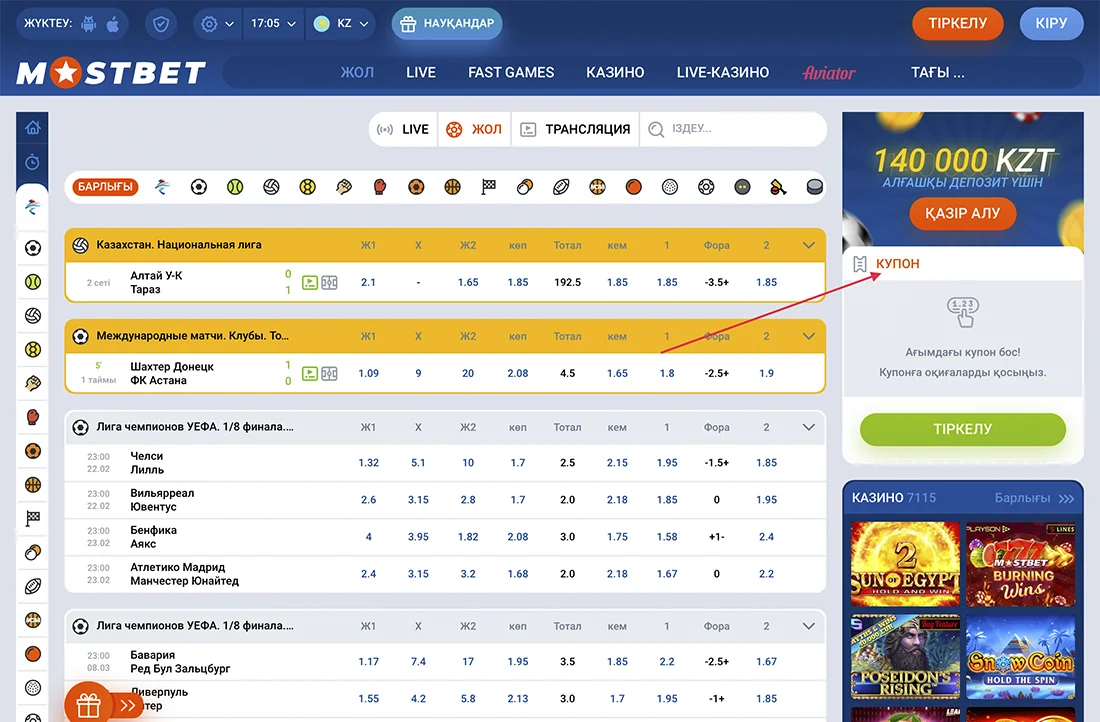Viewport: 1100px width, 722px height.
Task: Filter by volleyball in the top sports row
Action: tap(271, 187)
